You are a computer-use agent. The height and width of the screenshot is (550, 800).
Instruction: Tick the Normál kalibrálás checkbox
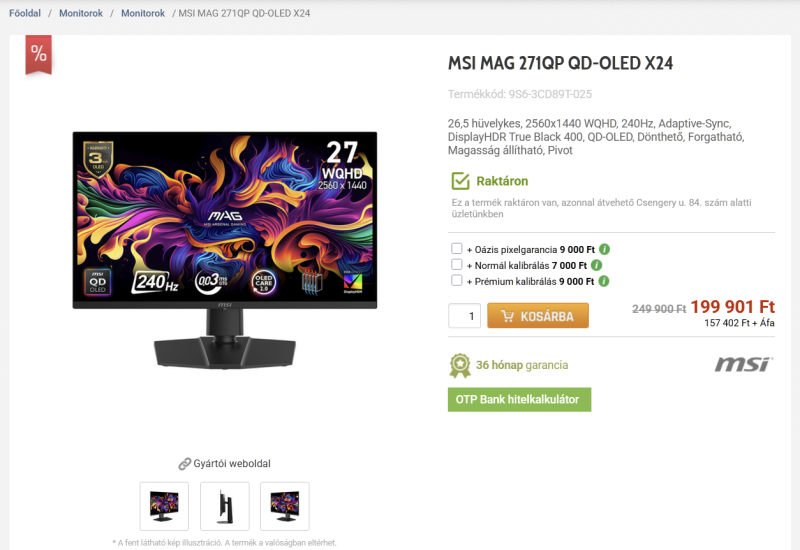point(457,264)
